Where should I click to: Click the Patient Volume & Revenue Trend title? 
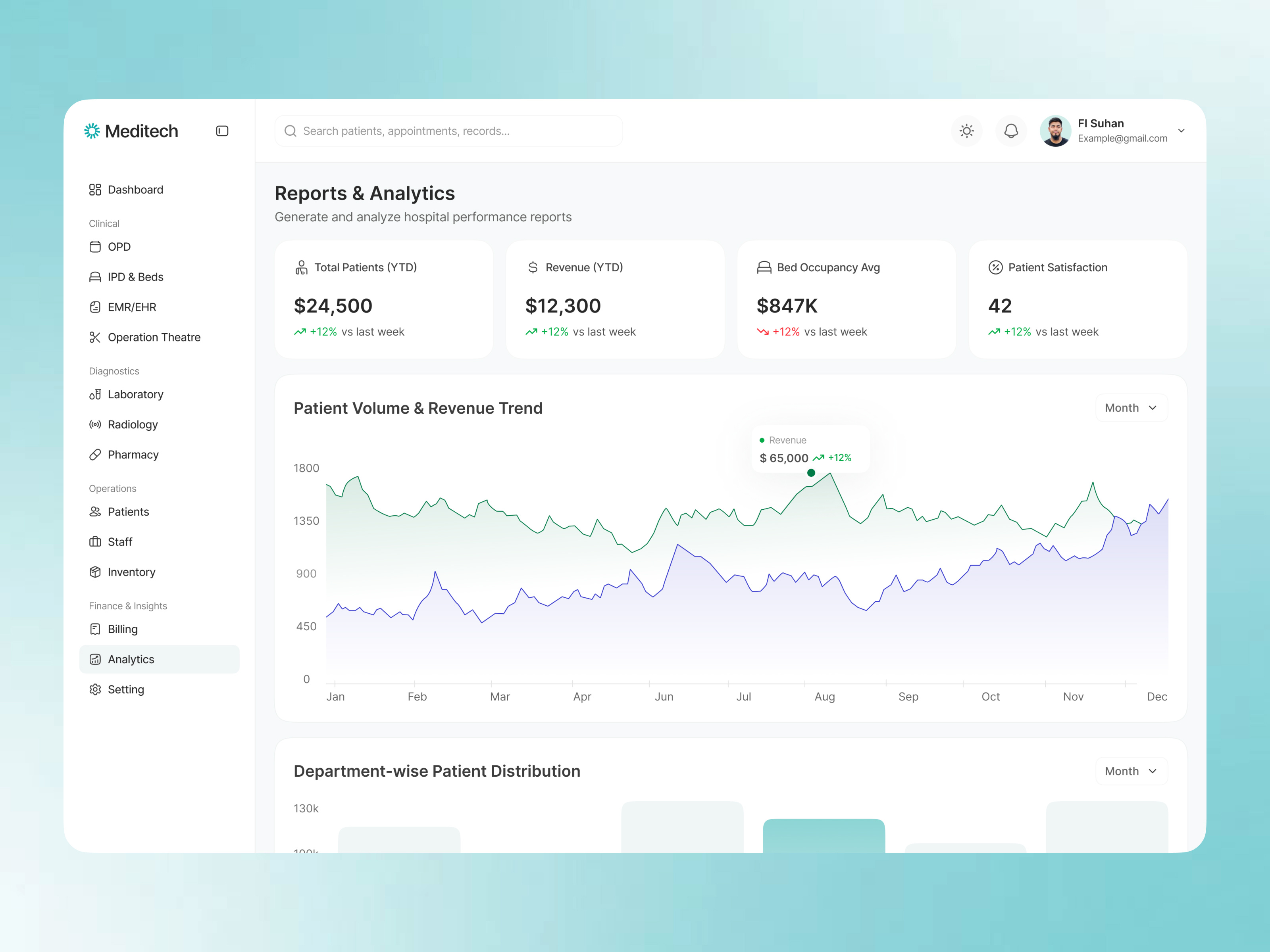(418, 408)
